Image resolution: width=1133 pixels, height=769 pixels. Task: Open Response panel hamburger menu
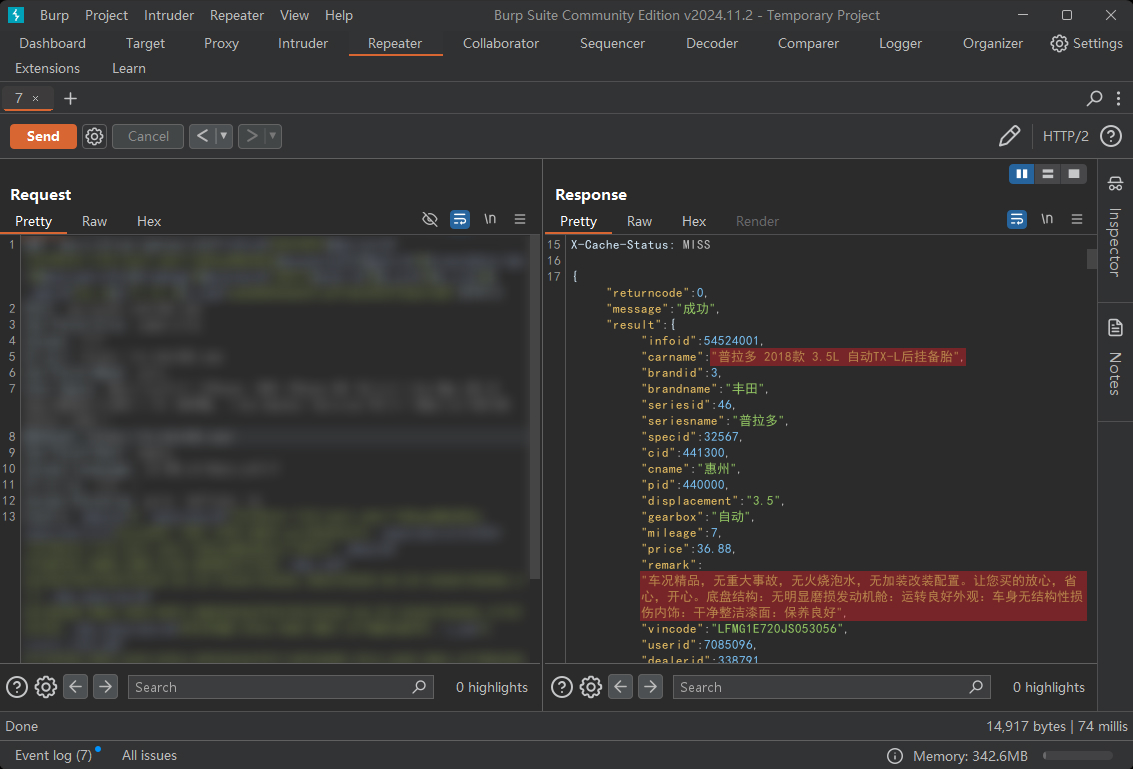(1077, 219)
